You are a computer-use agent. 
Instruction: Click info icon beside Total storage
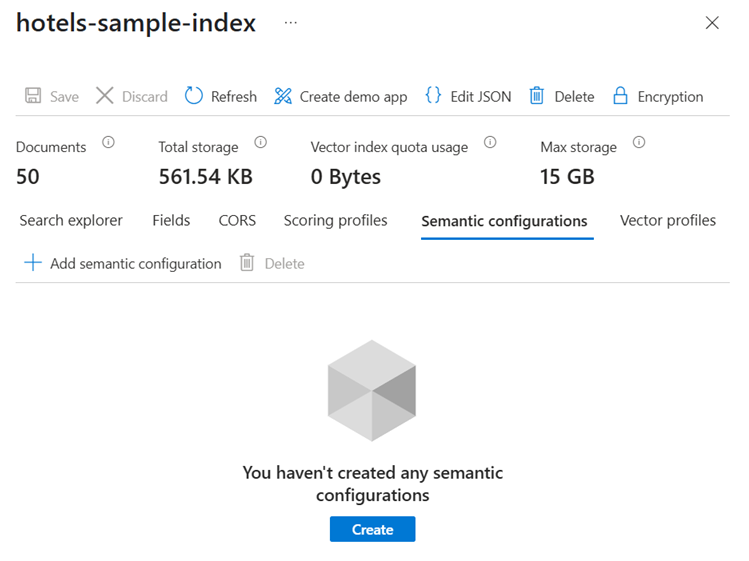260,143
